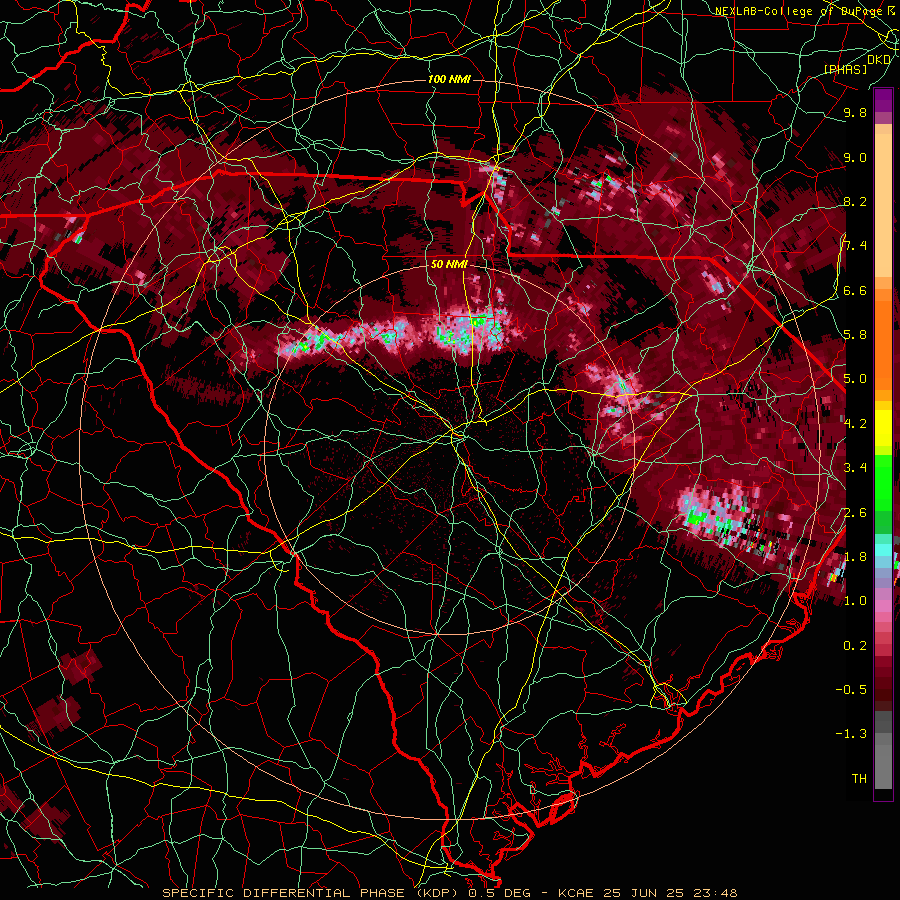Click the -0.5 value on the color scale
This screenshot has height=900, width=900.
pos(851,690)
